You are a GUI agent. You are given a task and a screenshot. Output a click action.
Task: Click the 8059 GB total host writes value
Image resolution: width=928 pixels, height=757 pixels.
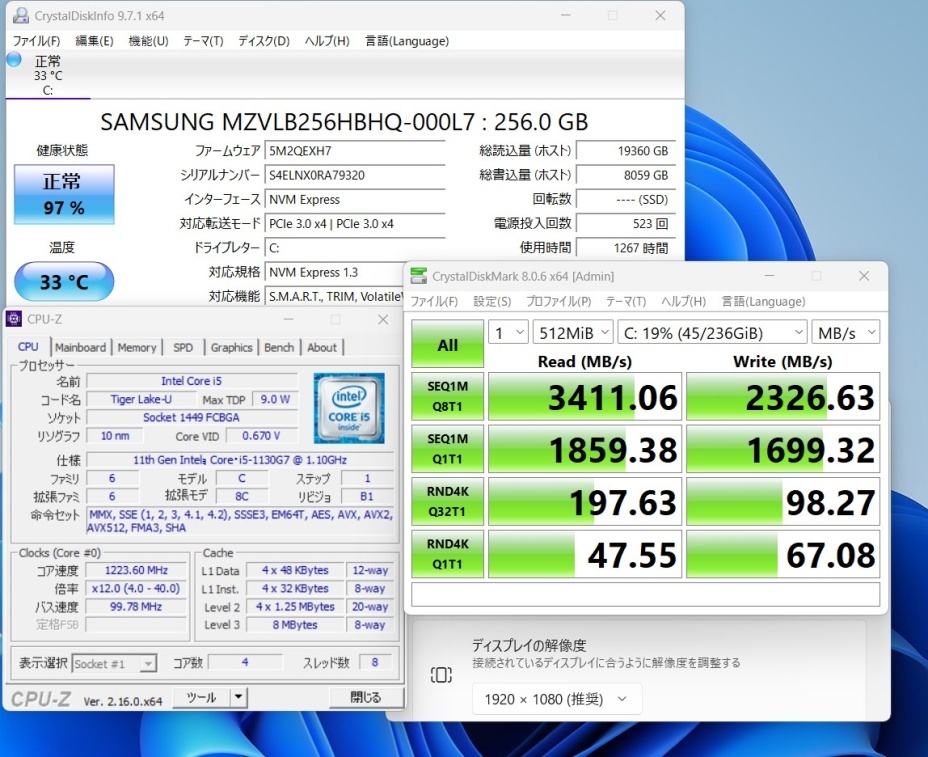625,175
